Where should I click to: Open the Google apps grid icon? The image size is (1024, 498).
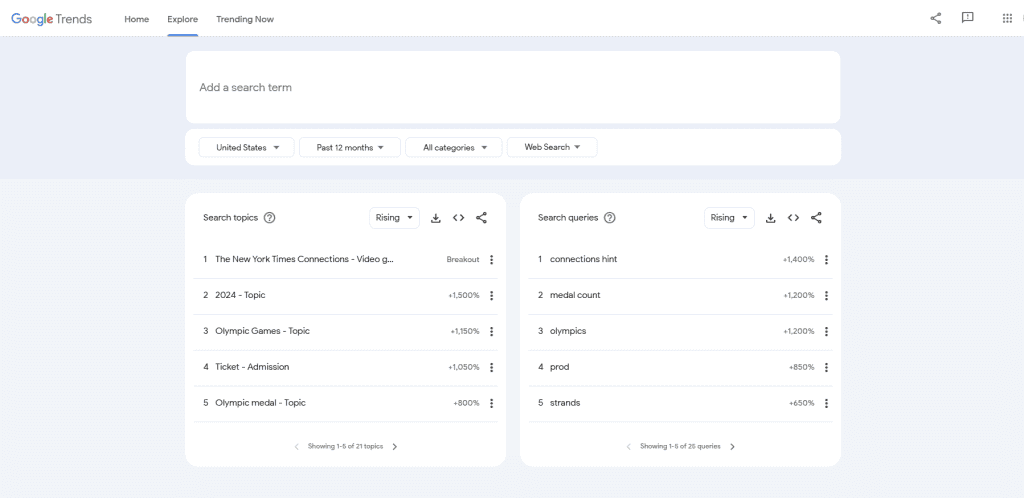pyautogui.click(x=1007, y=18)
